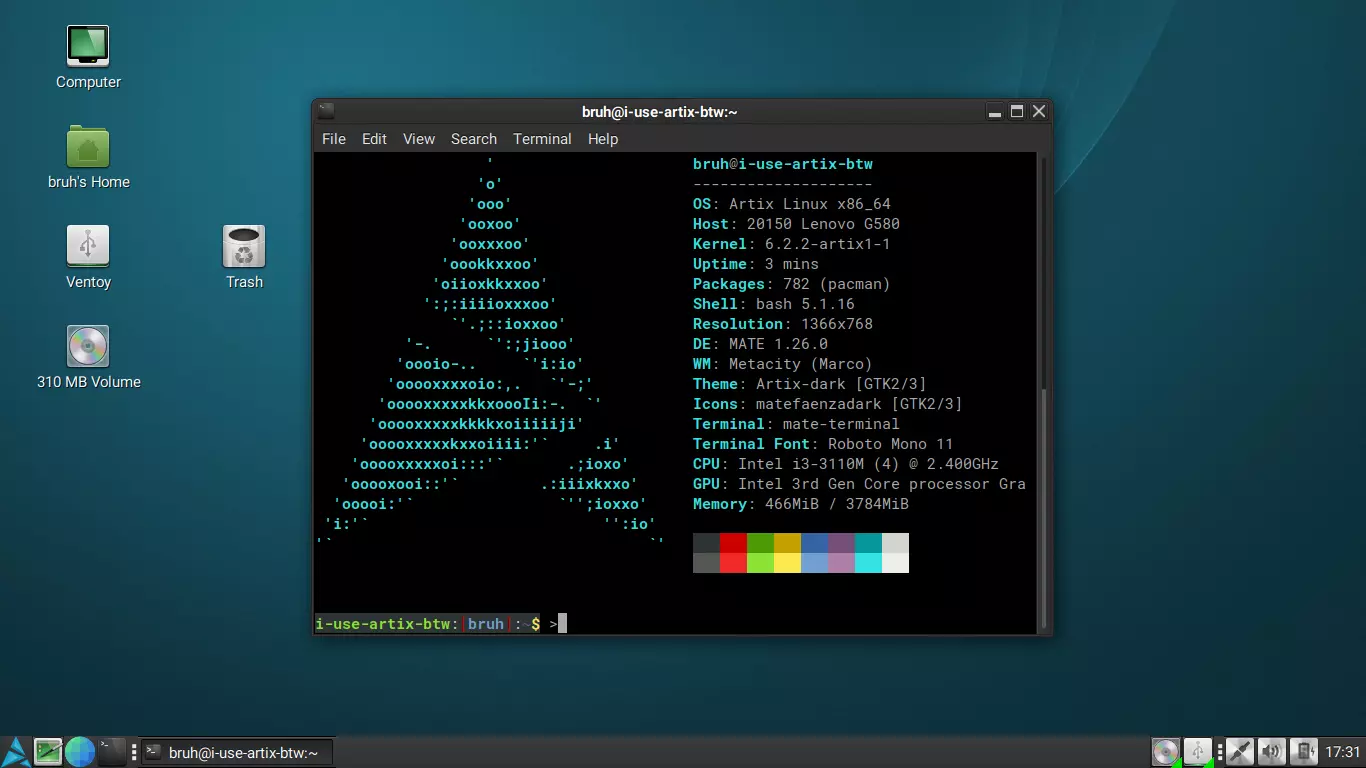Click the network connection tray icon

1239,751
